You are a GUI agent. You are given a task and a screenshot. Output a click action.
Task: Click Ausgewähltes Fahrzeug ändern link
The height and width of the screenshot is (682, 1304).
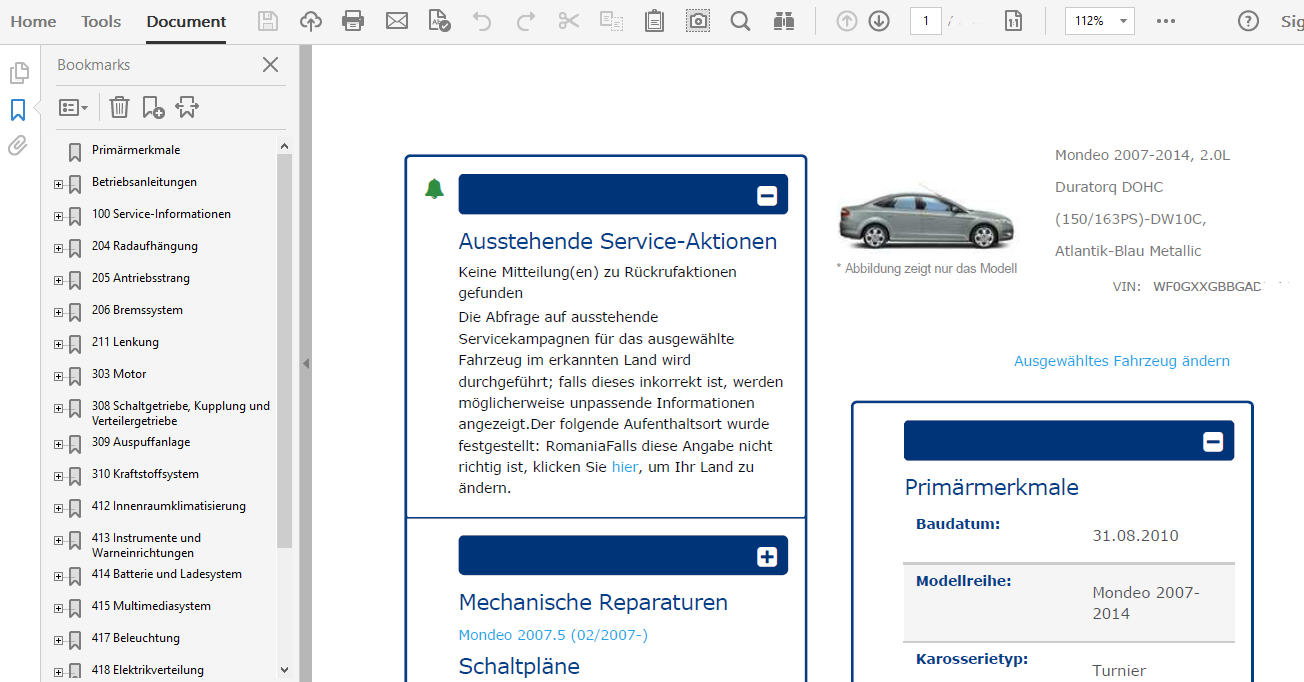[x=1121, y=361]
